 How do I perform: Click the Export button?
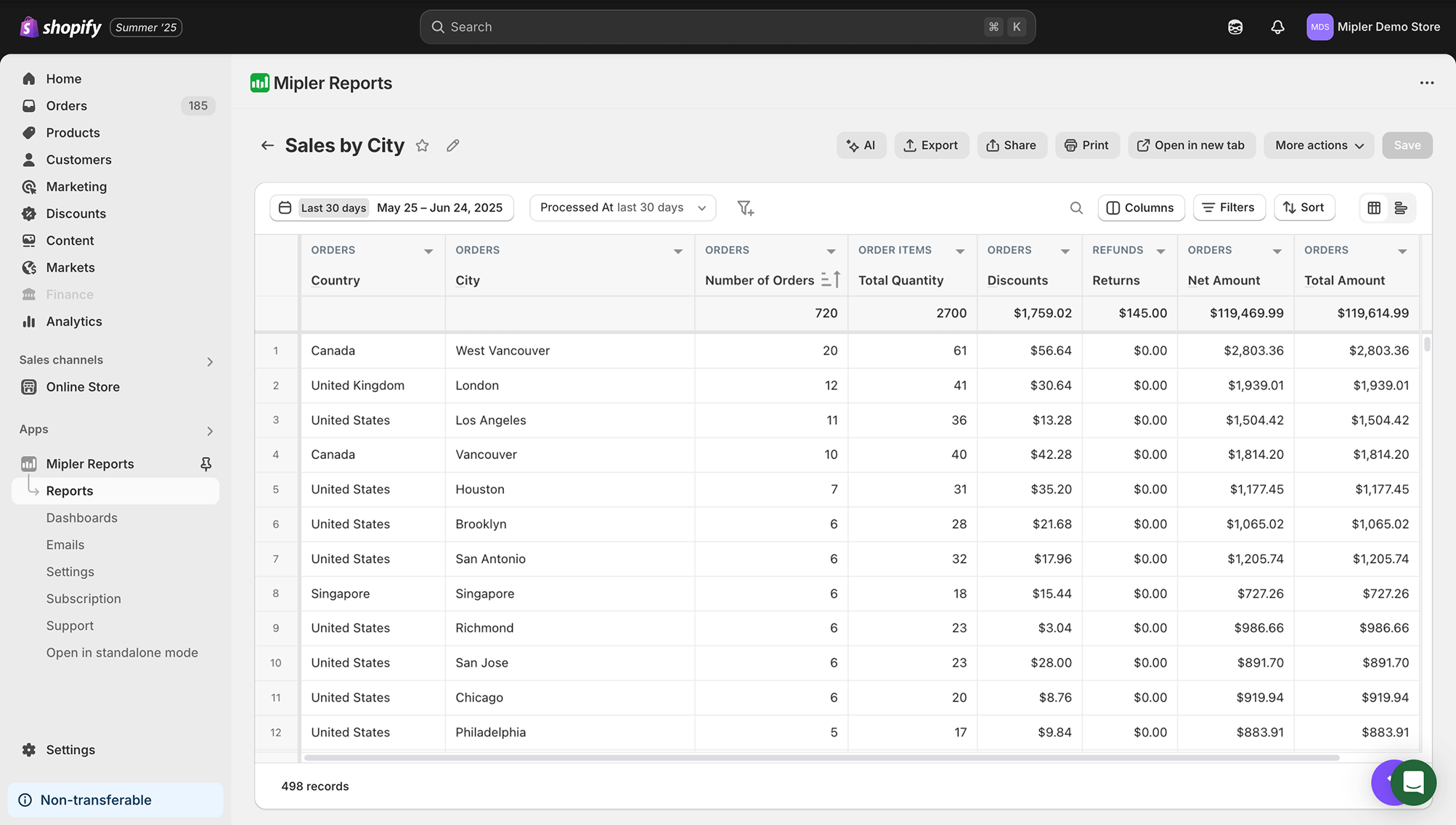tap(932, 145)
